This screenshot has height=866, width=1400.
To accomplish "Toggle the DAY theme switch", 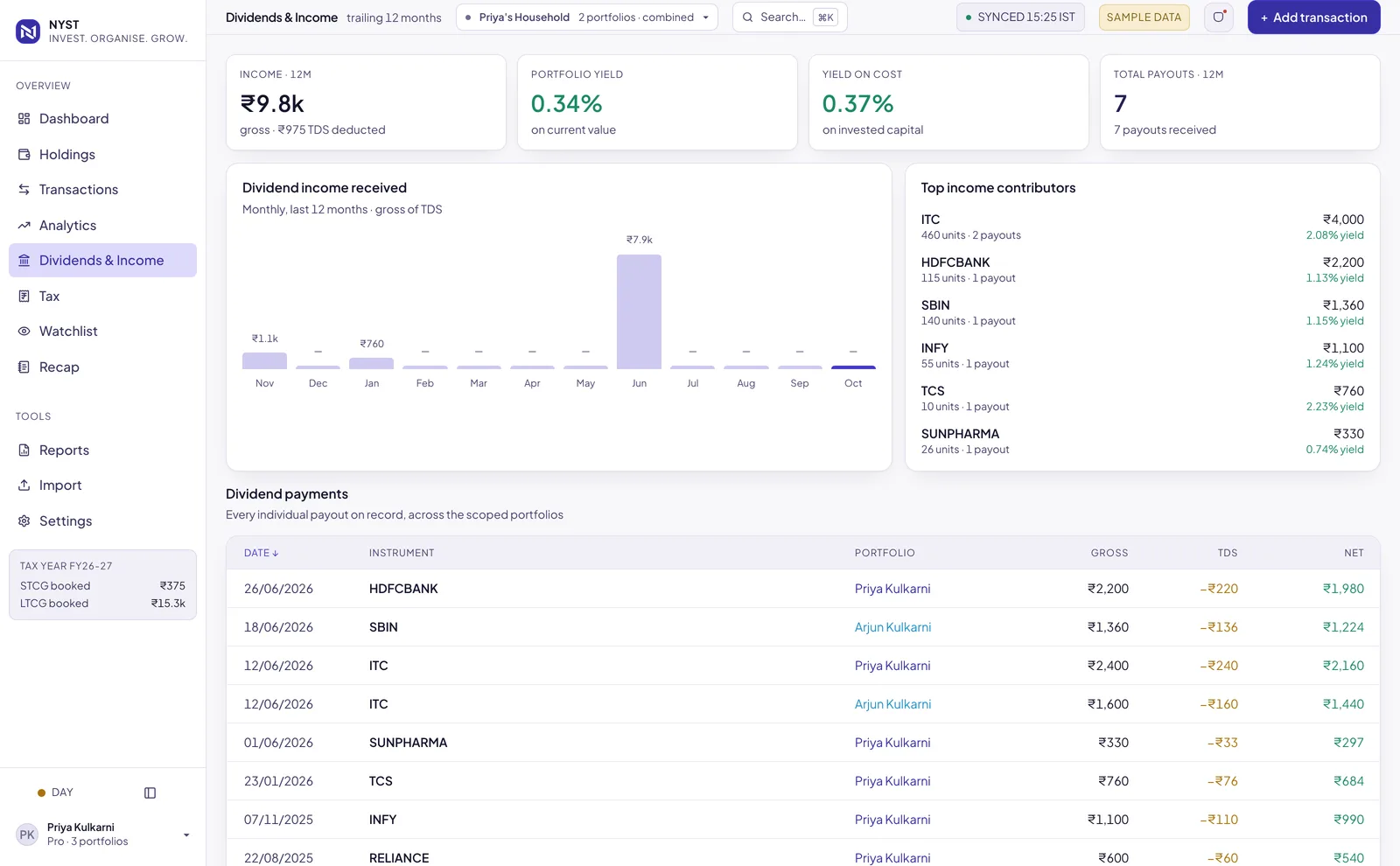I will coord(55,793).
